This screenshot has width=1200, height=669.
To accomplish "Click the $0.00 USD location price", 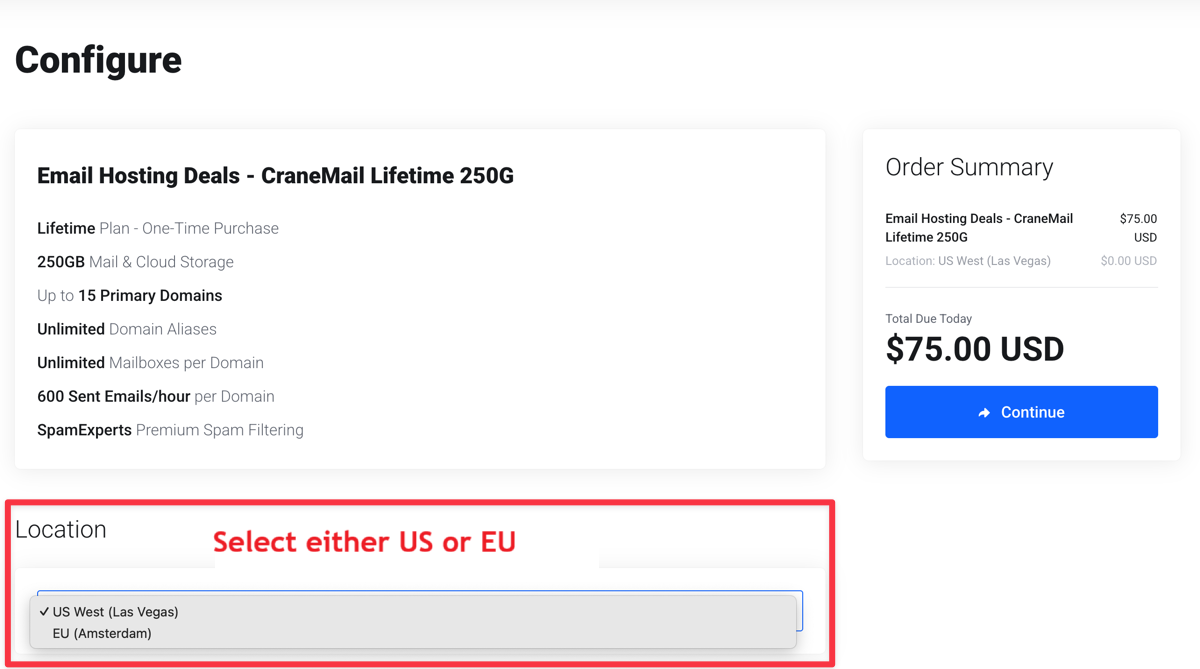I will [x=1128, y=261].
